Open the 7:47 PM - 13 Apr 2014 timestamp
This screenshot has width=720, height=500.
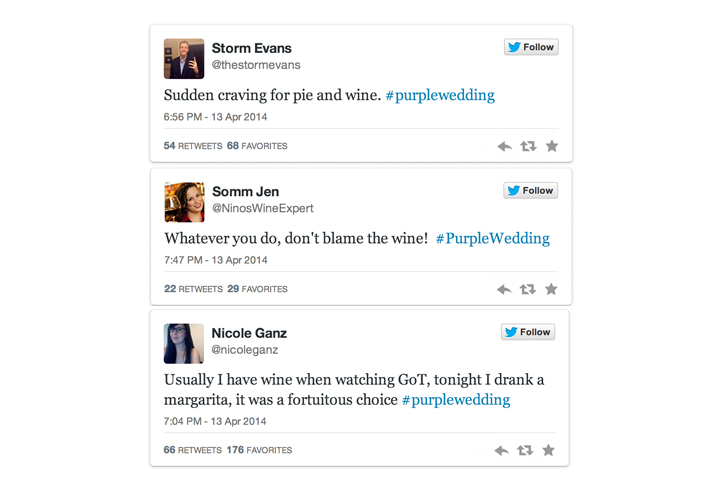(x=216, y=260)
